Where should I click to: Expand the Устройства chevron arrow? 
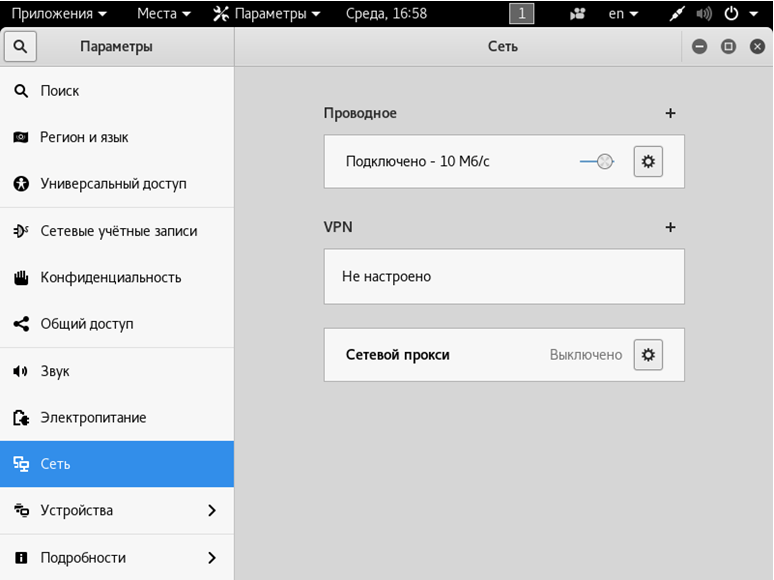pos(212,510)
